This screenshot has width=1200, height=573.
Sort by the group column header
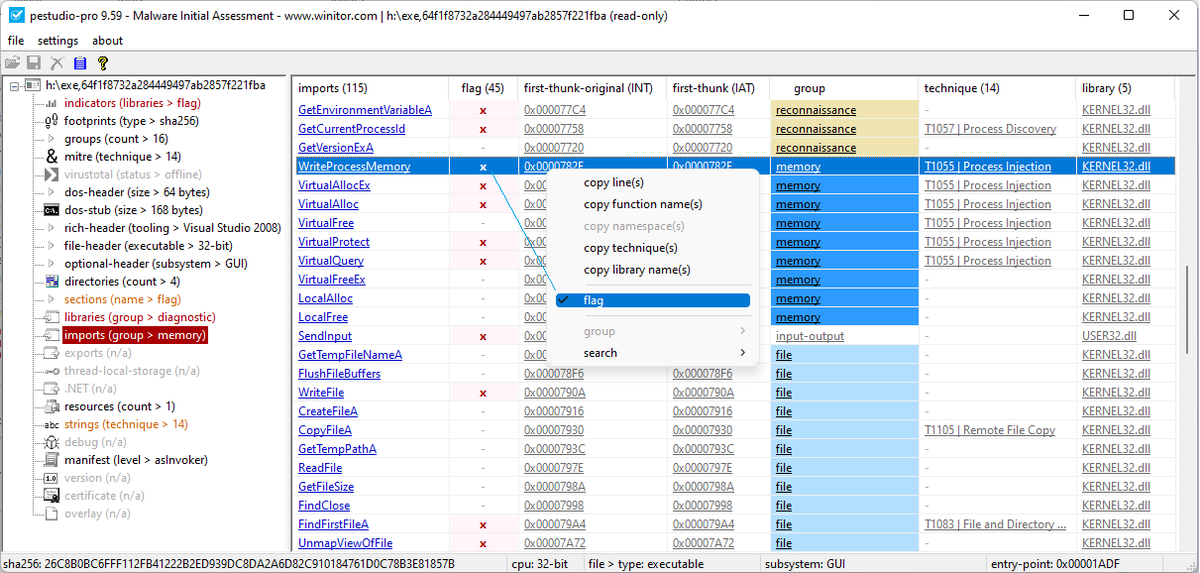[843, 88]
